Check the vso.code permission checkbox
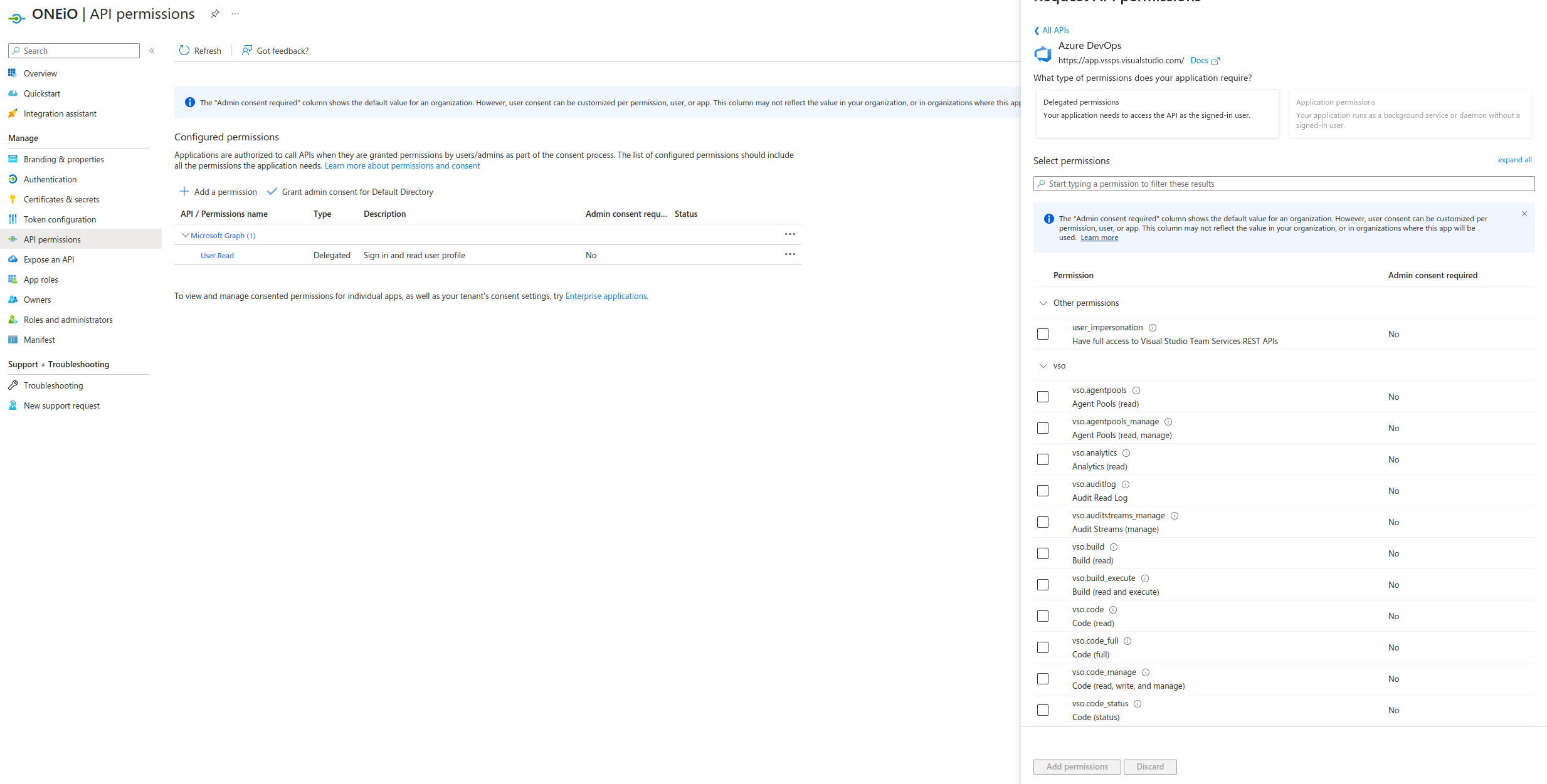Viewport: 1547px width, 784px height. (1043, 616)
